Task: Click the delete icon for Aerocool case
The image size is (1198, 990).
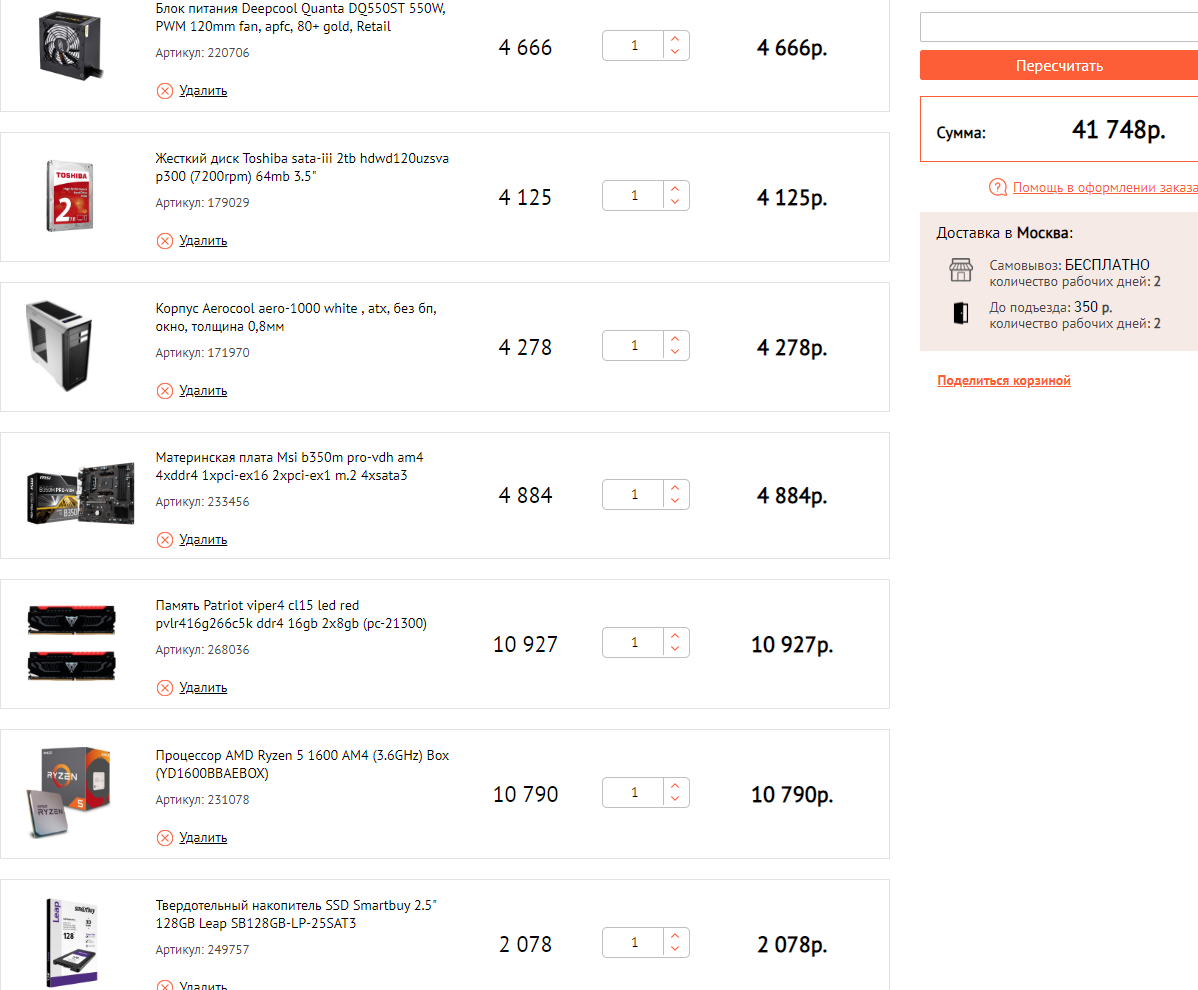Action: (x=165, y=391)
